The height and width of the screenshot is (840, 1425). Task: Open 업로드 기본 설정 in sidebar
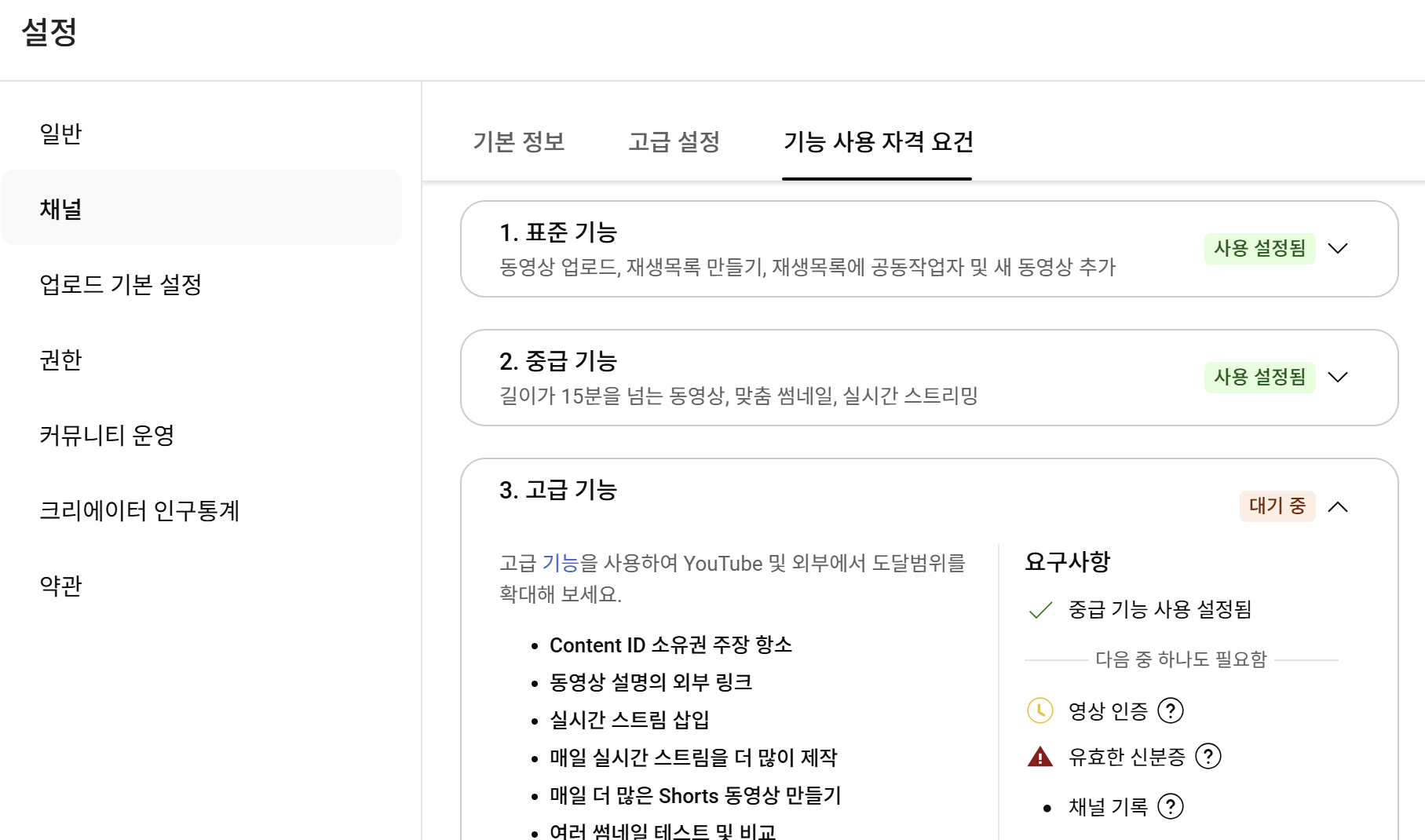pos(202,283)
